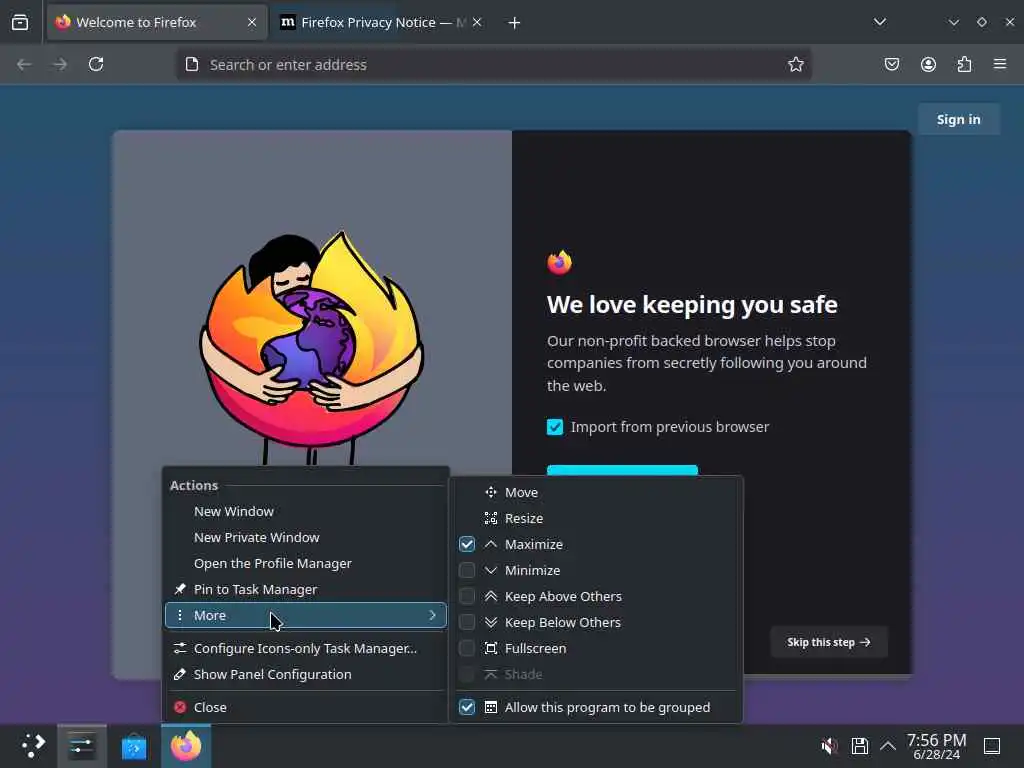The height and width of the screenshot is (768, 1024).
Task: Open Configure Icons-only Task Manager
Action: (x=306, y=648)
